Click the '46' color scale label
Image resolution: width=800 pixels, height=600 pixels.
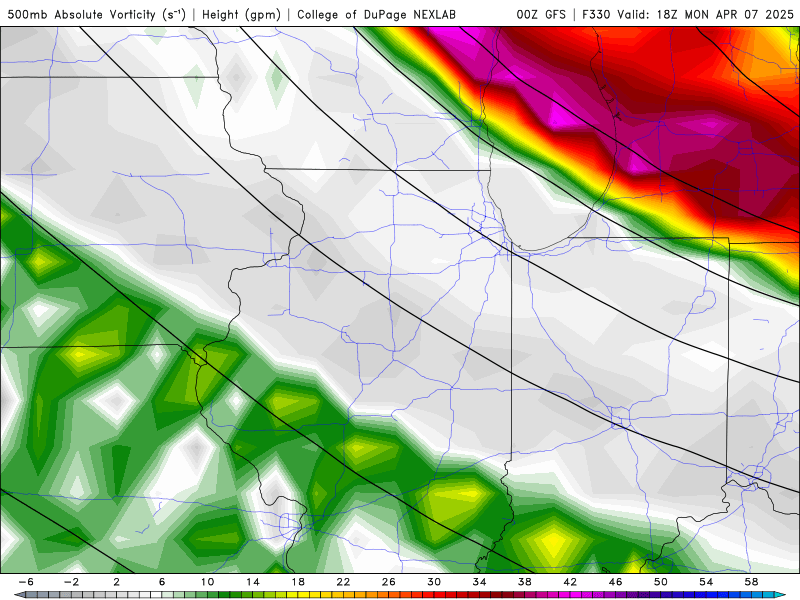(615, 582)
